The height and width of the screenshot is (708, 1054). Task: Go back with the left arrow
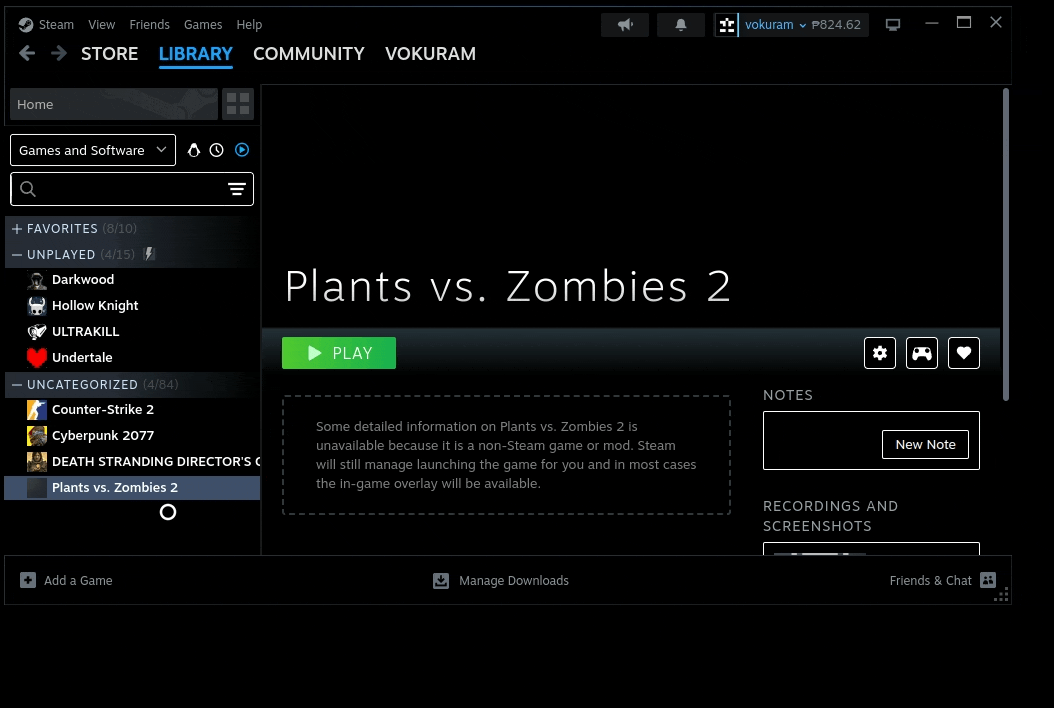[x=27, y=53]
